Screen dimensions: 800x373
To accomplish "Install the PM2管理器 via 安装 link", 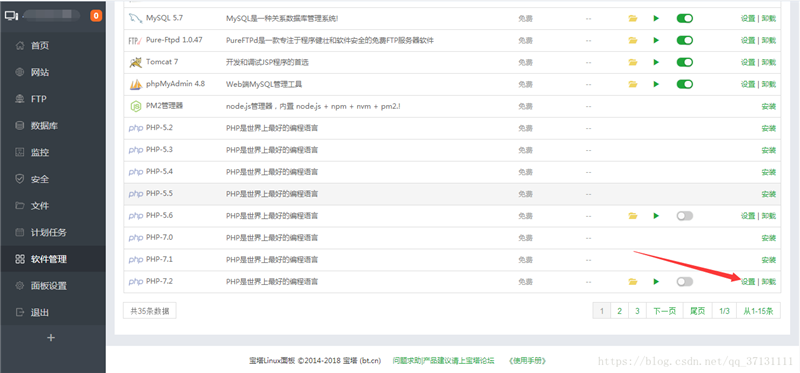I will 769,106.
